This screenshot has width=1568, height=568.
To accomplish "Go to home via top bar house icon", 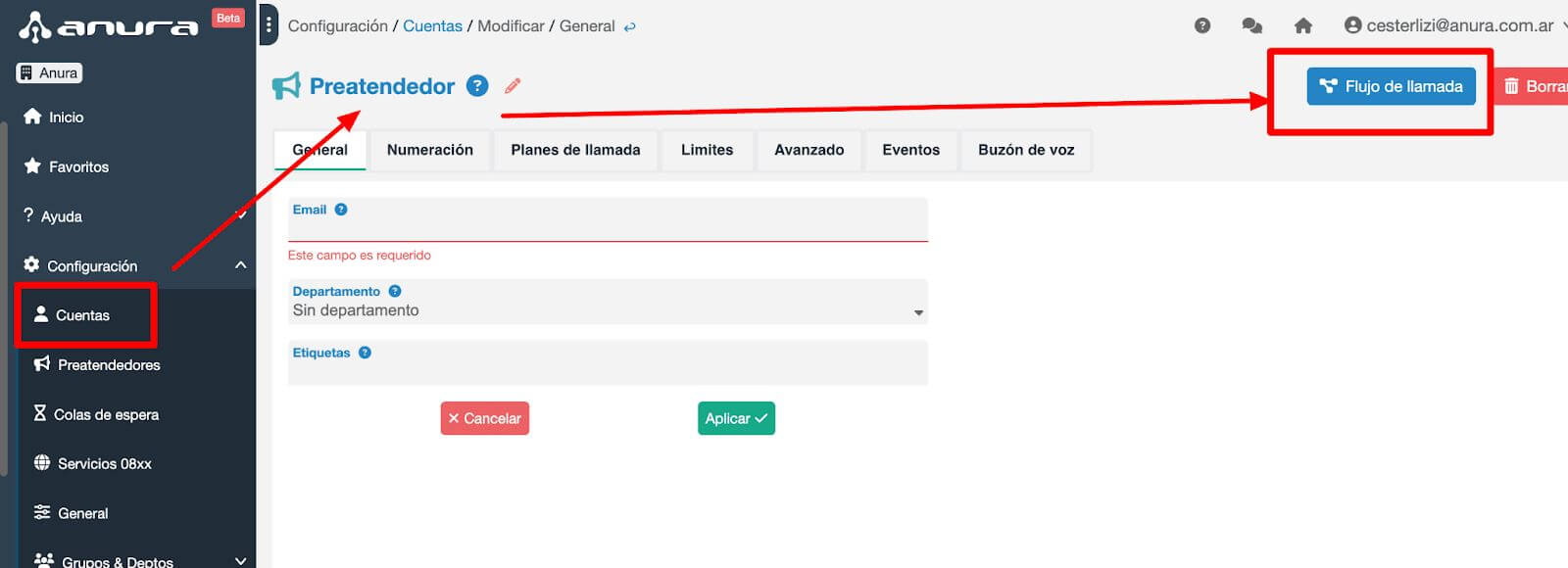I will coord(1302,25).
